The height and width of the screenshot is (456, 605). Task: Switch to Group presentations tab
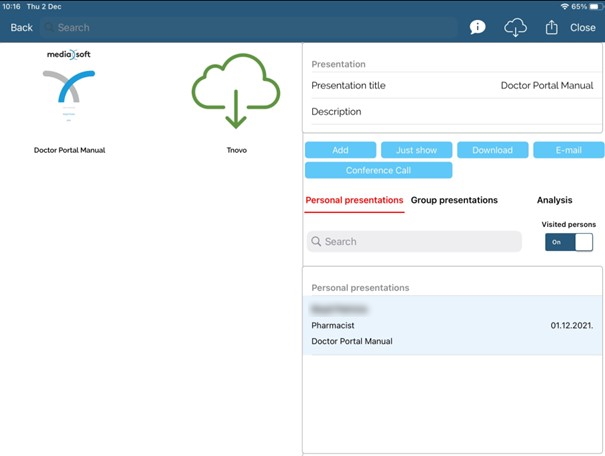(454, 201)
